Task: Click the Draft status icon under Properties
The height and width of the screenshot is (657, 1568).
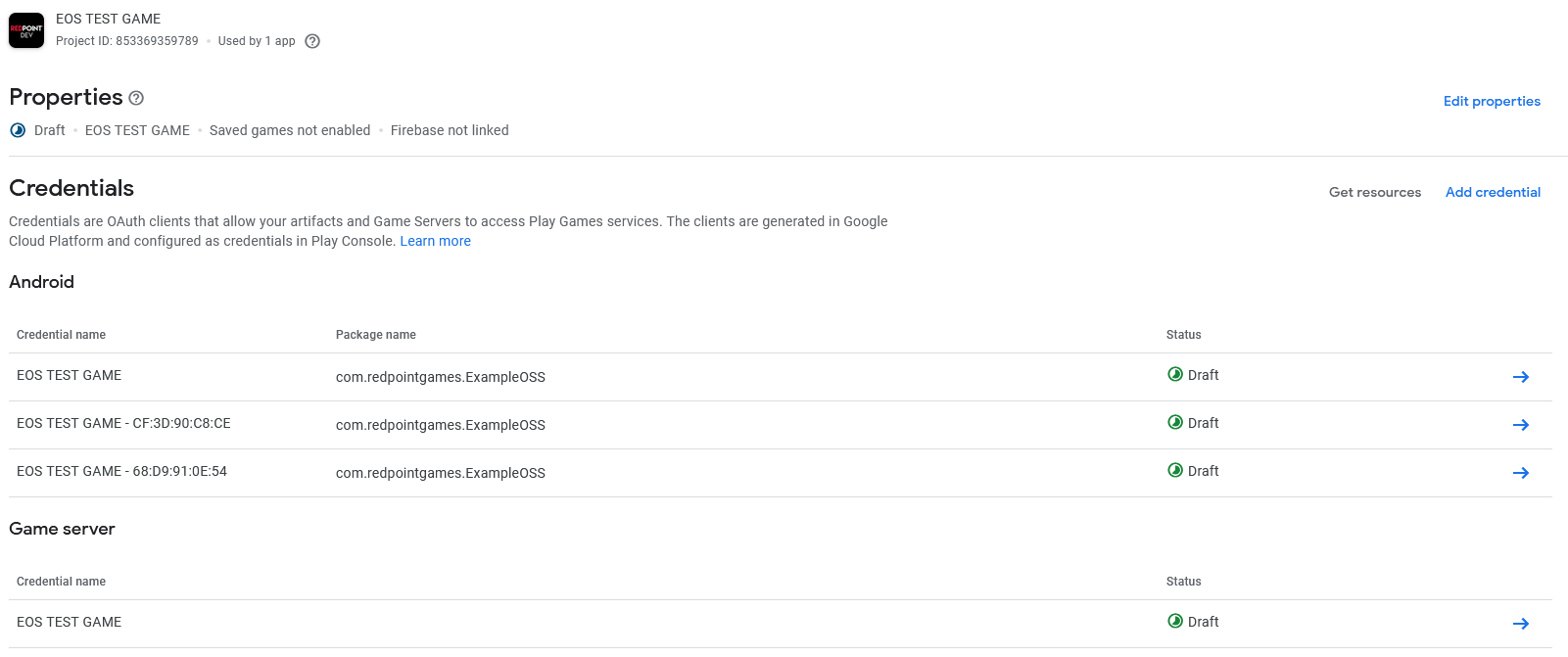Action: click(17, 129)
